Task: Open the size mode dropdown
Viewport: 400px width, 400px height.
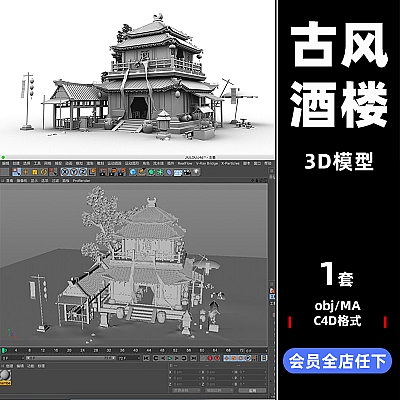Action: pos(219,390)
